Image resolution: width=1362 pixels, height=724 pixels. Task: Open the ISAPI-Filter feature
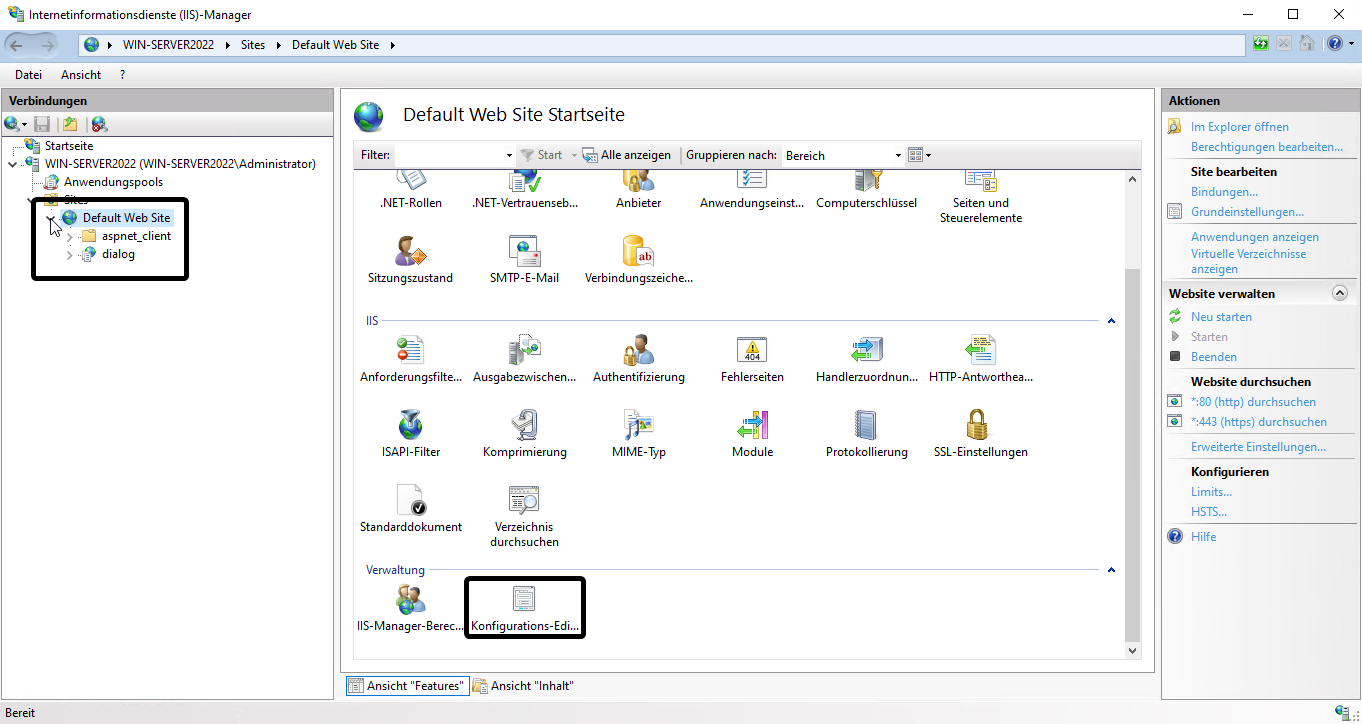click(x=410, y=434)
